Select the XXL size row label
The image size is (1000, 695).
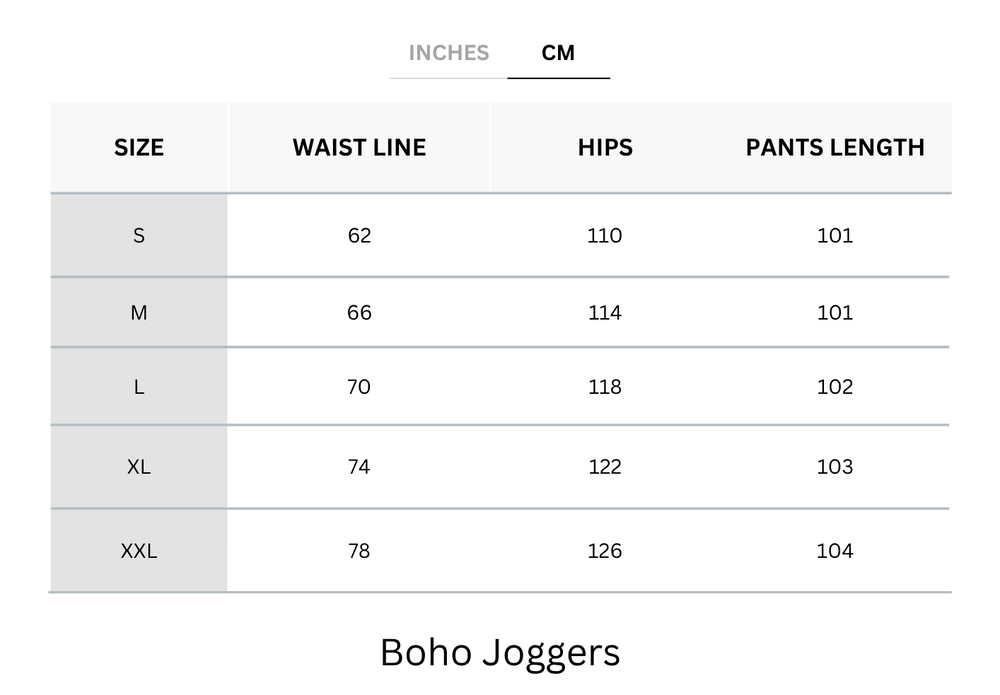(x=139, y=551)
